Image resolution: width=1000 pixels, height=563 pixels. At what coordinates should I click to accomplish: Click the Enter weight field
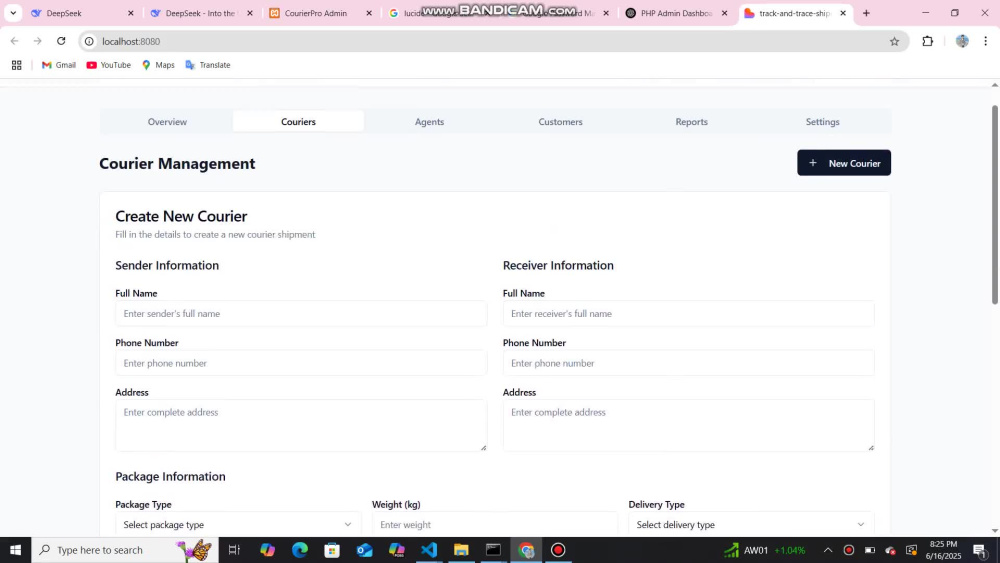pos(495,524)
